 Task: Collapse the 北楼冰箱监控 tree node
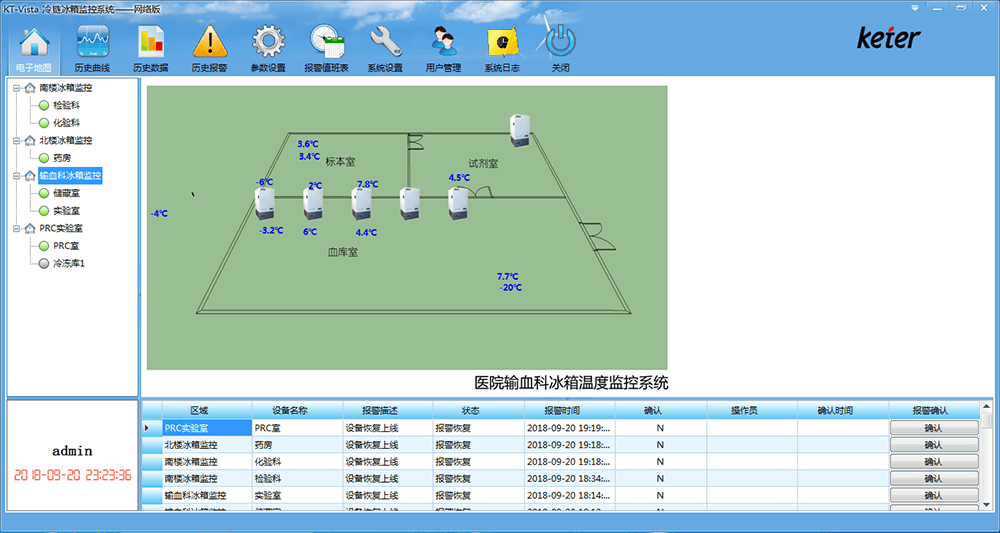pyautogui.click(x=17, y=140)
